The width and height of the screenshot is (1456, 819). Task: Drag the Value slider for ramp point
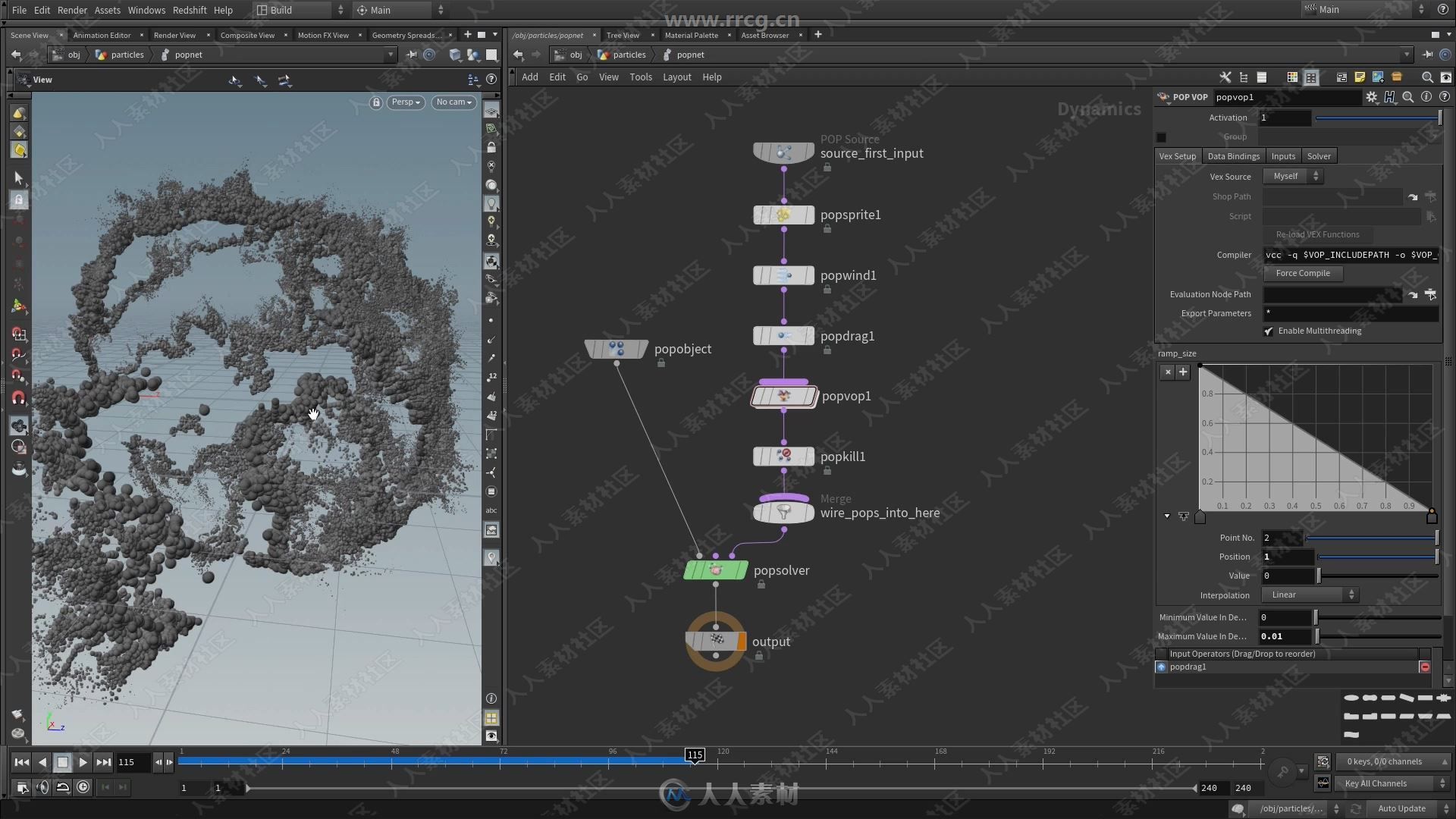tap(1318, 575)
